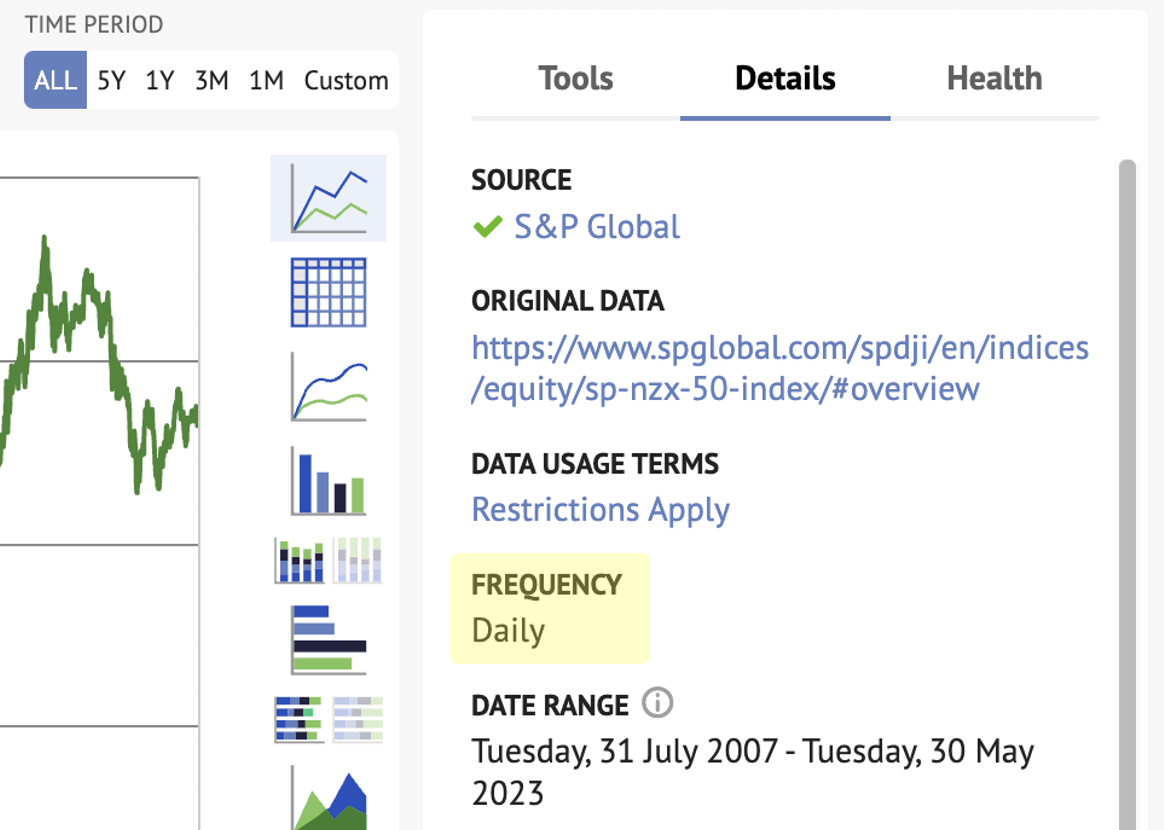The image size is (1164, 830).
Task: Pick the 100% stacked column chart icon
Action: click(x=358, y=560)
